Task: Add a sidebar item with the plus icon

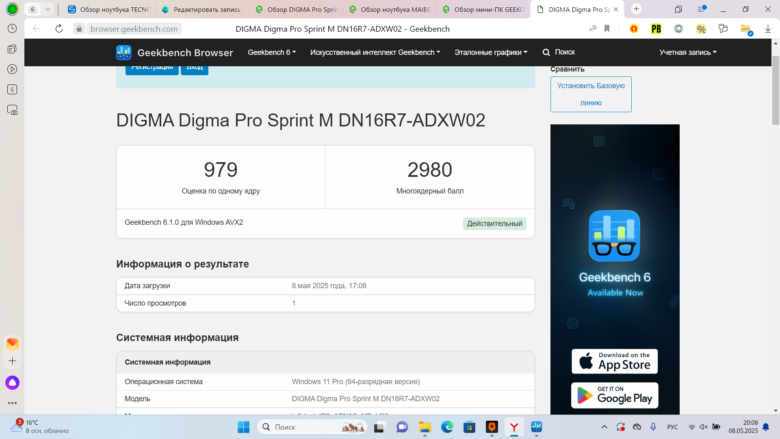Action: click(x=12, y=361)
